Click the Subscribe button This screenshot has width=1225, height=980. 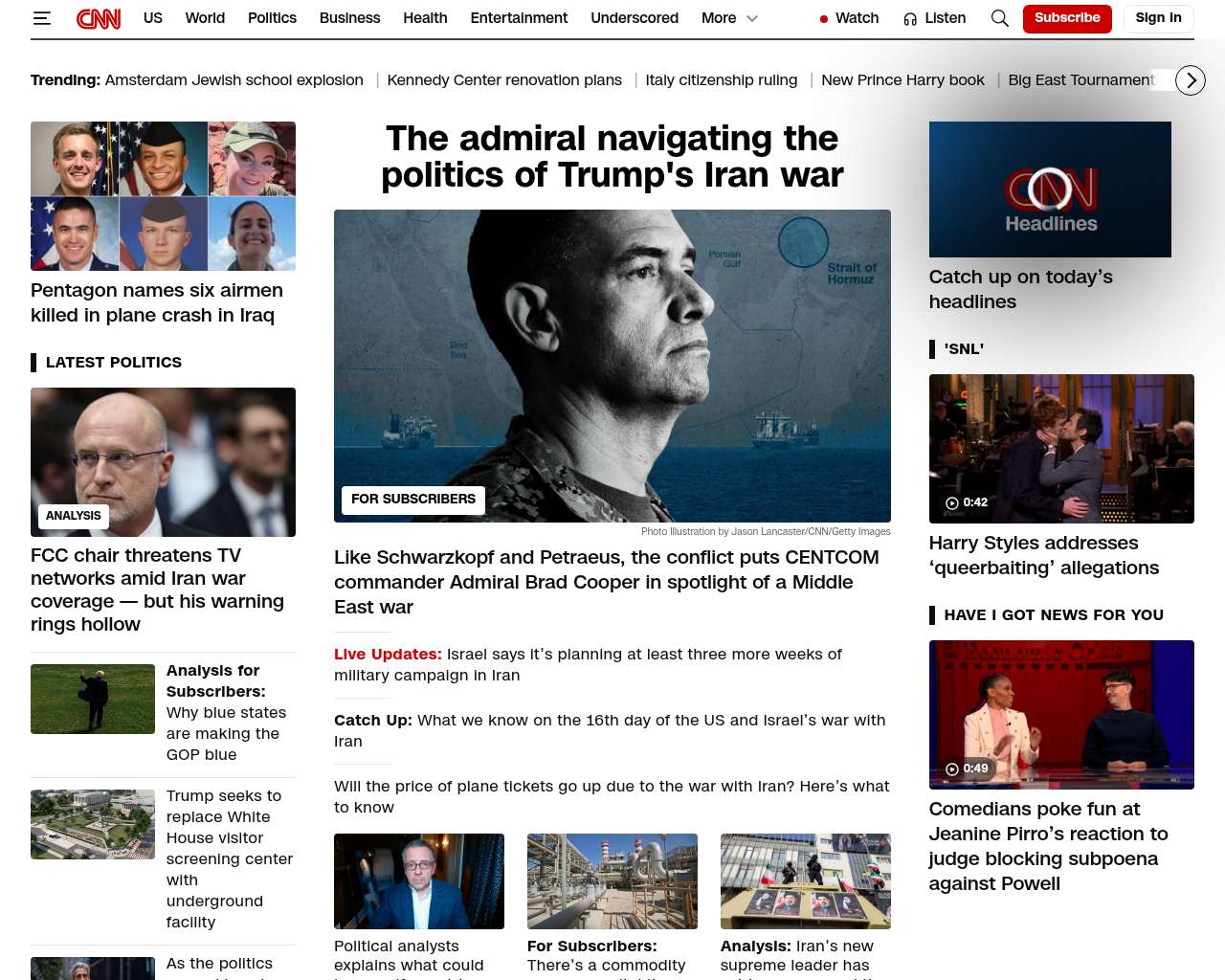coord(1067,18)
